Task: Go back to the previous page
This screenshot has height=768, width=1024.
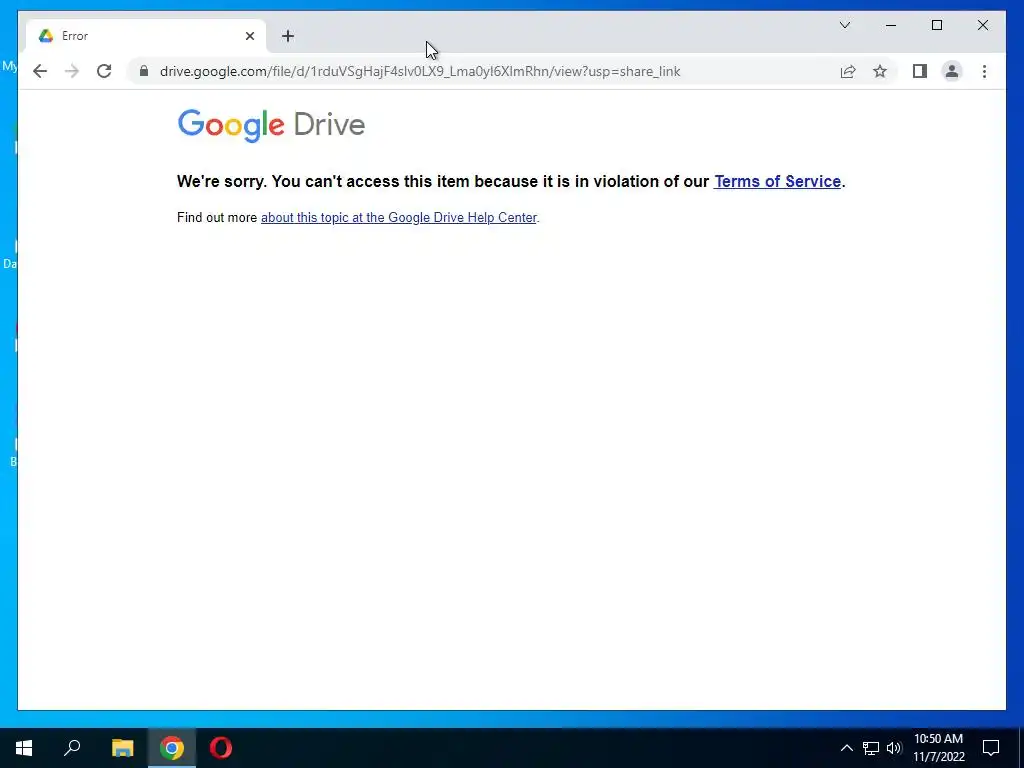Action: click(40, 71)
